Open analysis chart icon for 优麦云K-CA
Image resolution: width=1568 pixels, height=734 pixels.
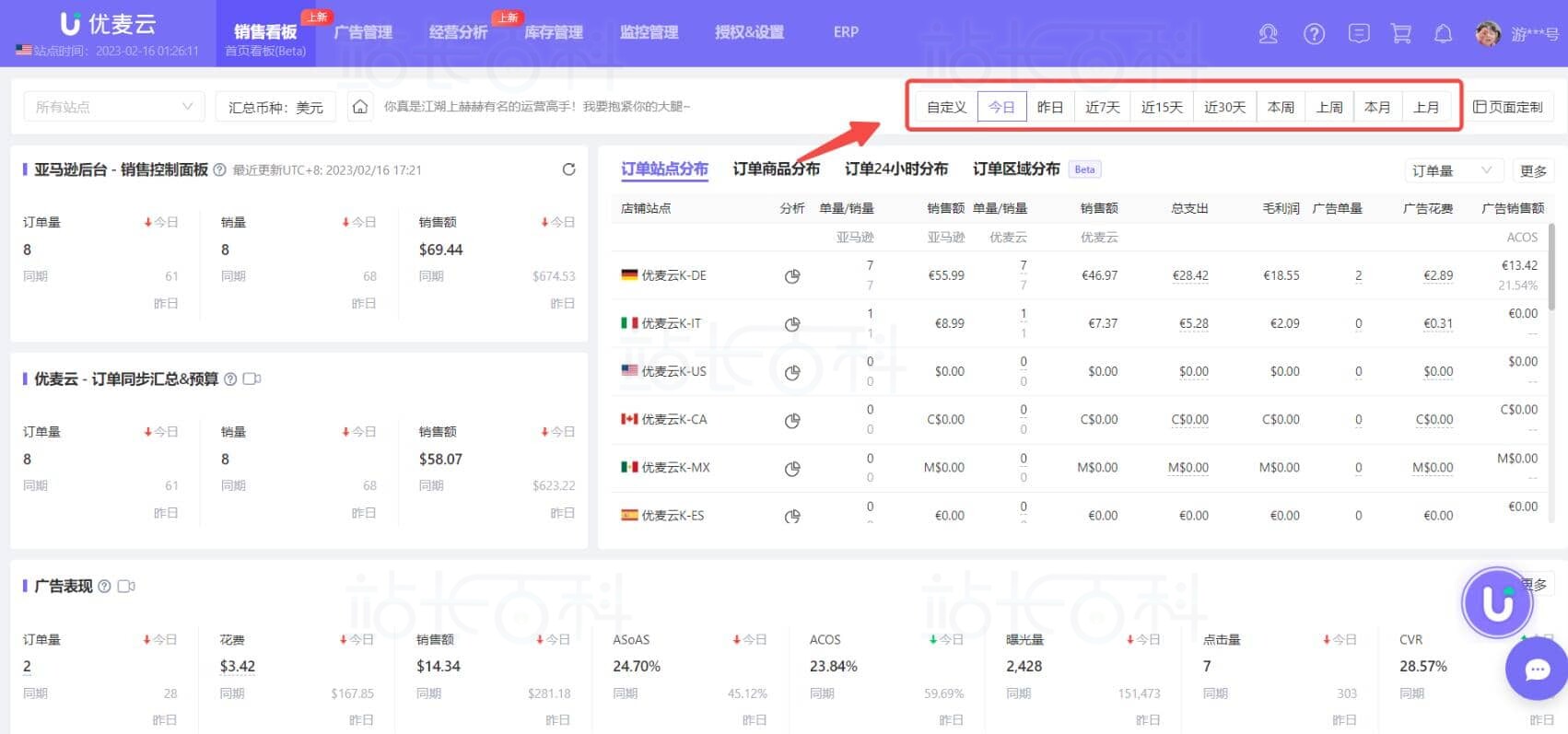[792, 420]
